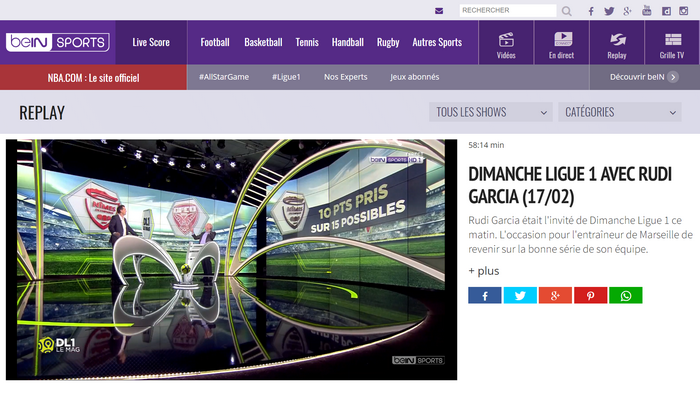Click the beIN SPORTS logo
Image resolution: width=700 pixels, height=399 pixels.
(58, 42)
